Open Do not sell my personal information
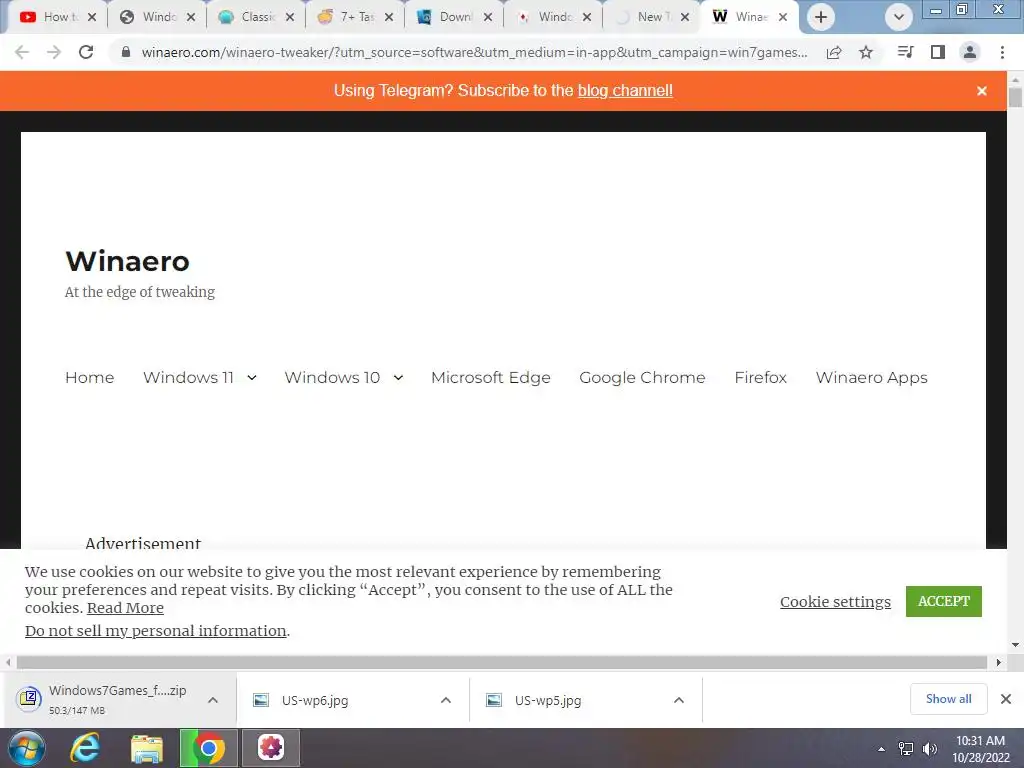Image resolution: width=1024 pixels, height=768 pixels. coord(155,631)
